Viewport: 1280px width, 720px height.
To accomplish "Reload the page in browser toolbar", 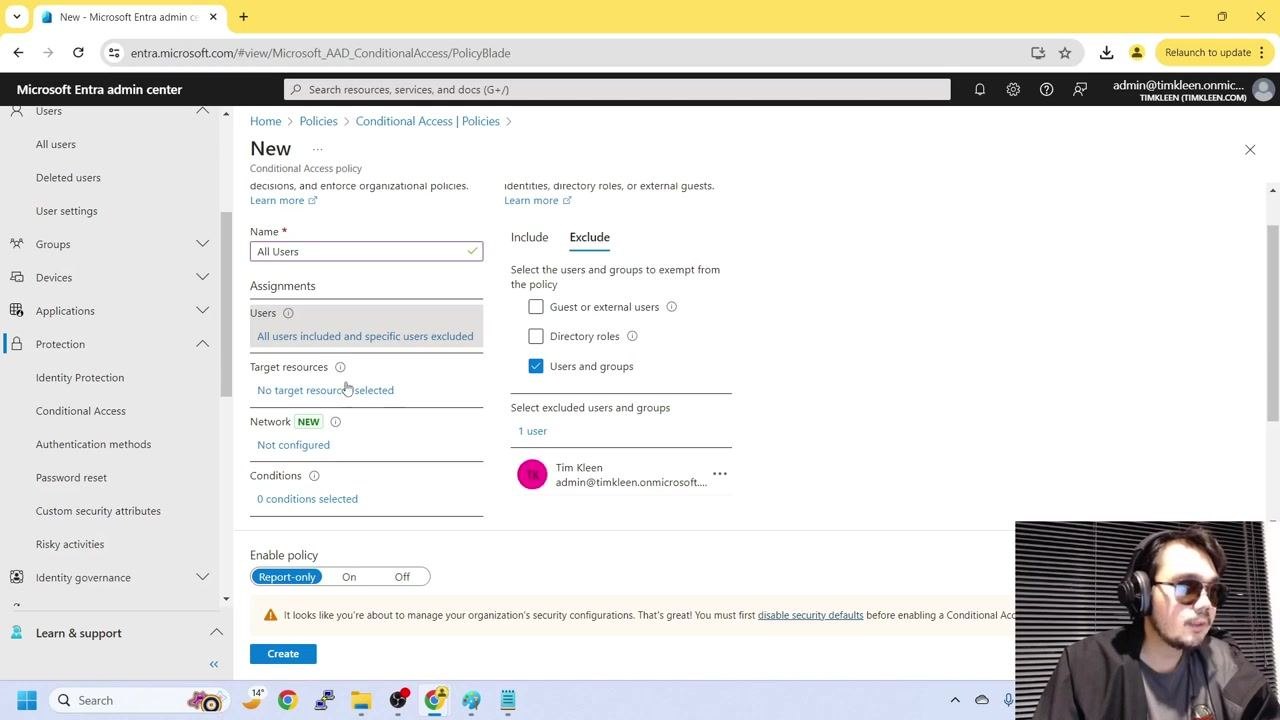I will pyautogui.click(x=78, y=52).
